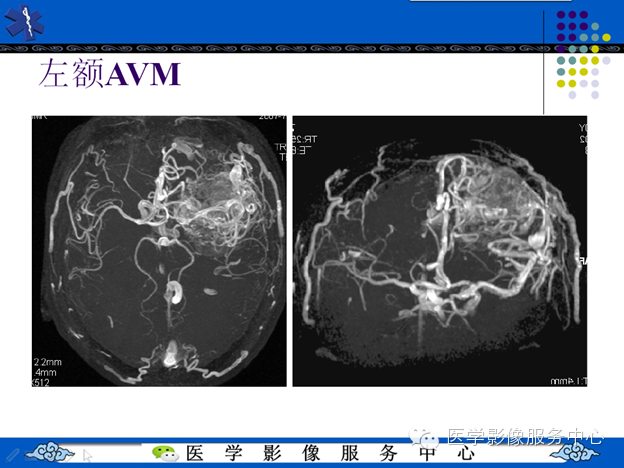This screenshot has height=468, width=624.
Task: Select the faint pen annotation tool
Action: click(13, 454)
